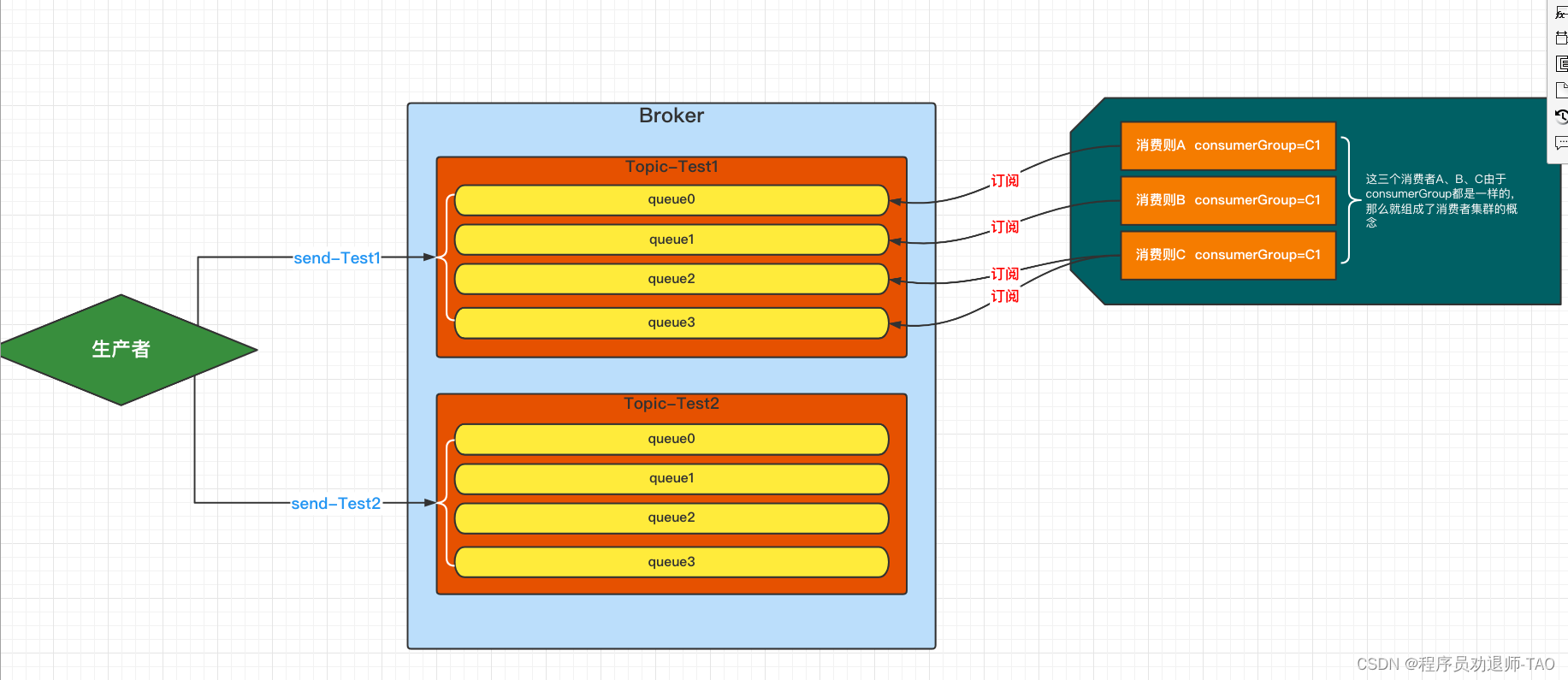1568x680 pixels.
Task: Open the text lines outline icon
Action: point(1561,64)
